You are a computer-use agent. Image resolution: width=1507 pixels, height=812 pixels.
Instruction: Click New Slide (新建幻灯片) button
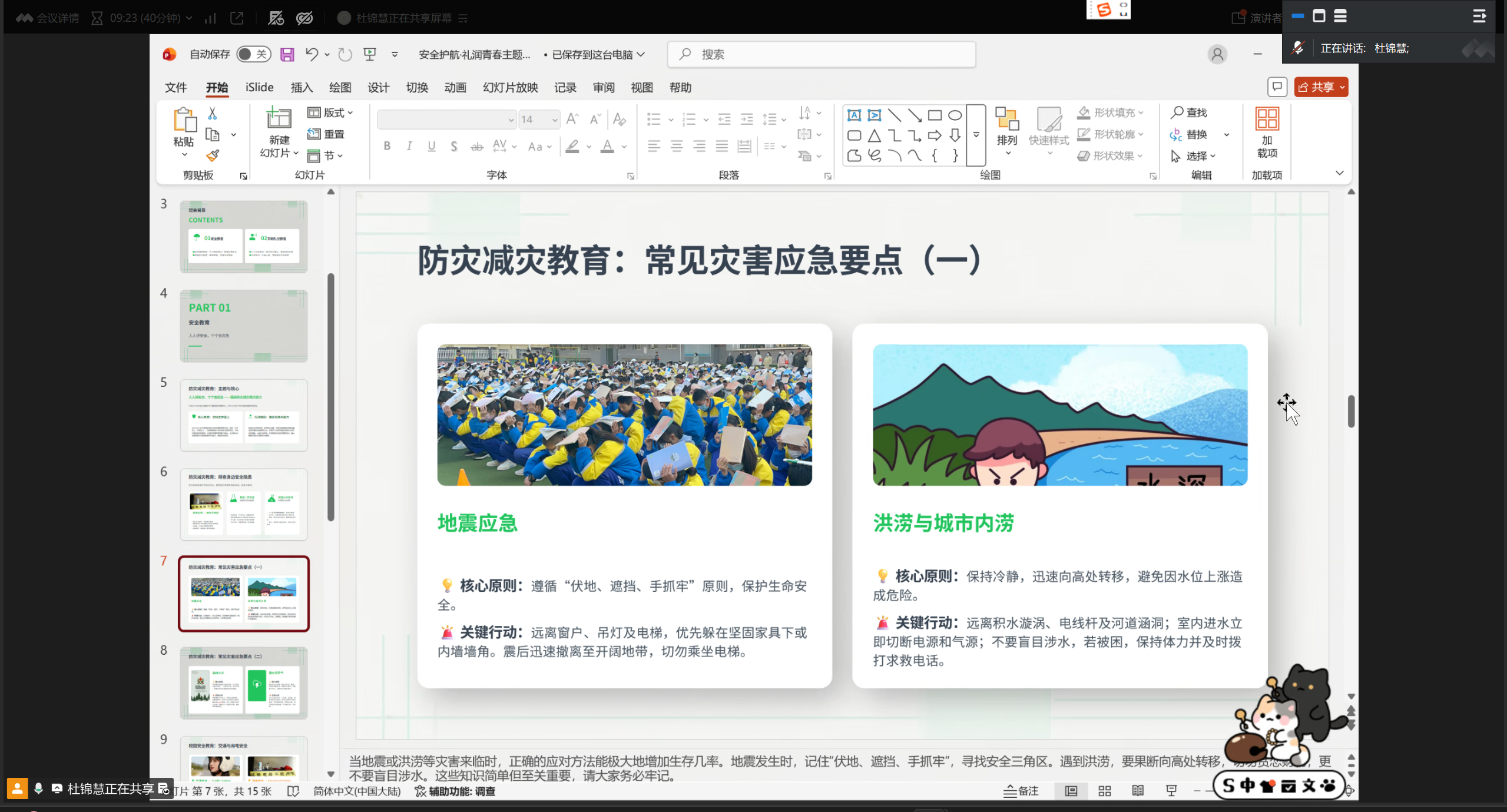pyautogui.click(x=279, y=132)
